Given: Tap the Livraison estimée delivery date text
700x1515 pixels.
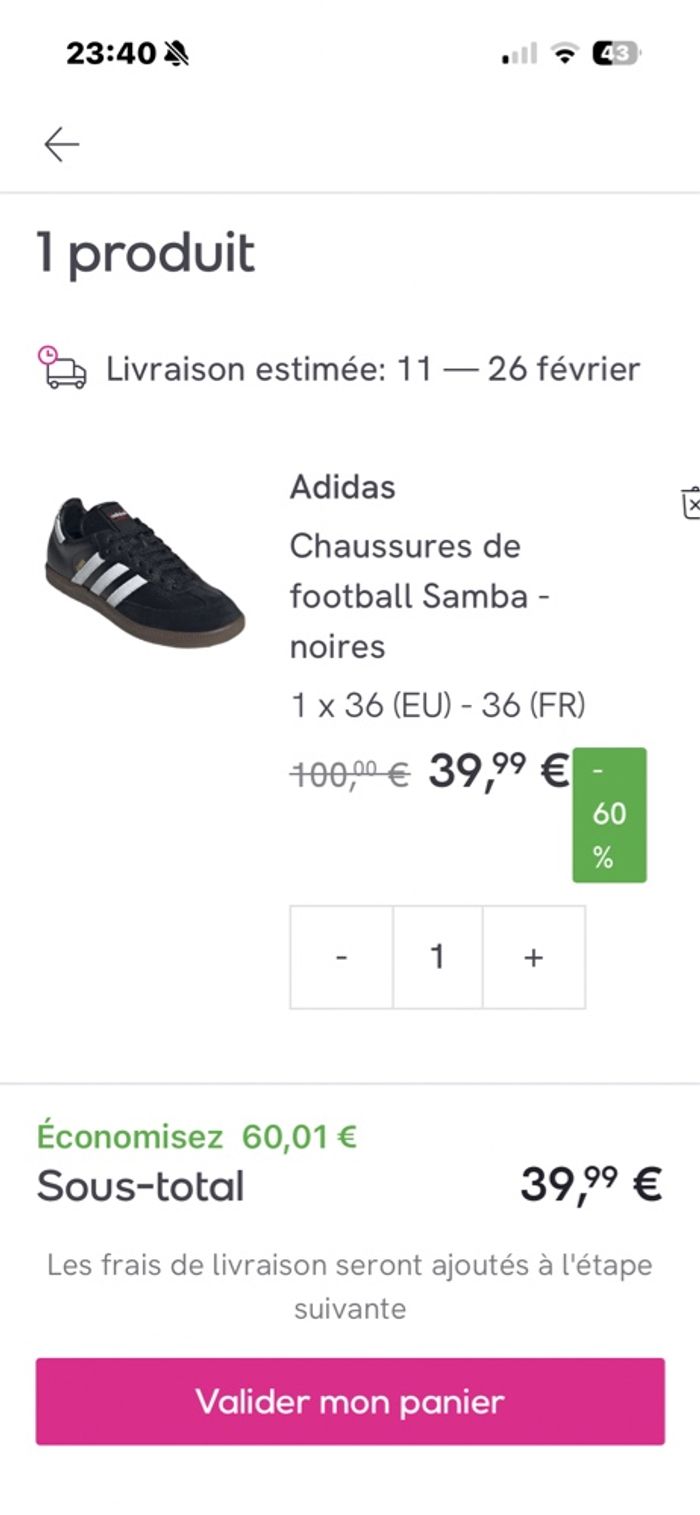Looking at the screenshot, I should point(373,369).
